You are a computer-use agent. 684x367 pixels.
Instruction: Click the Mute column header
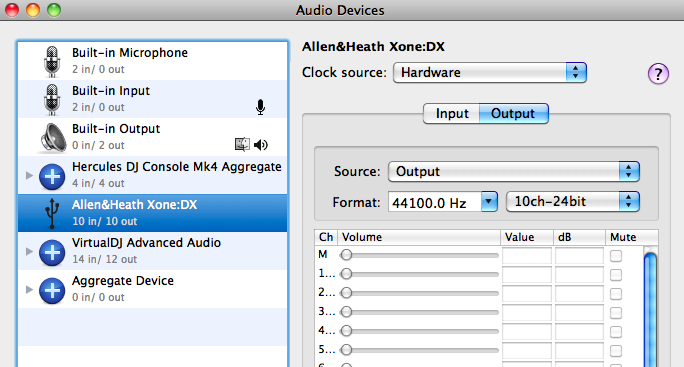(x=631, y=237)
